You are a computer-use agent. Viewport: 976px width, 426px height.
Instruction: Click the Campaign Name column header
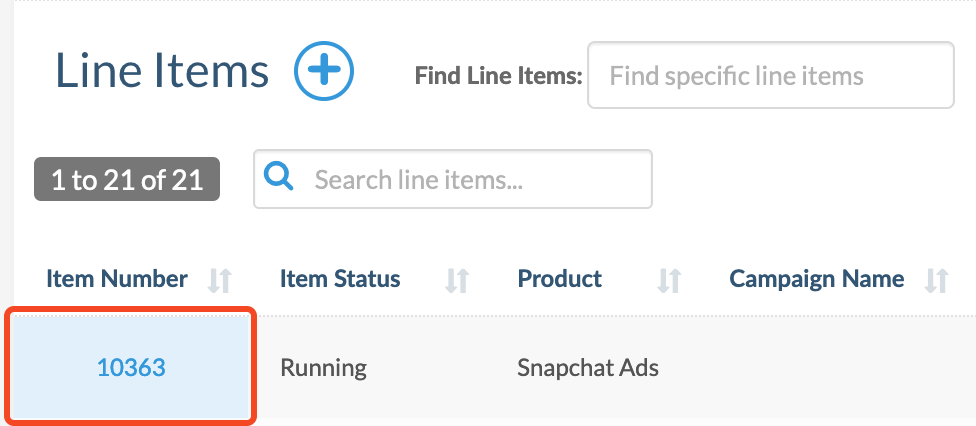[817, 278]
